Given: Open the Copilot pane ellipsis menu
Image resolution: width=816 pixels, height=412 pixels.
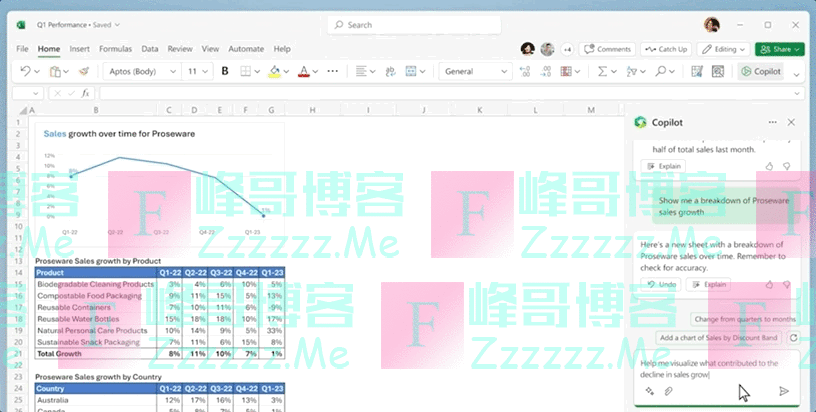Looking at the screenshot, I should [772, 122].
